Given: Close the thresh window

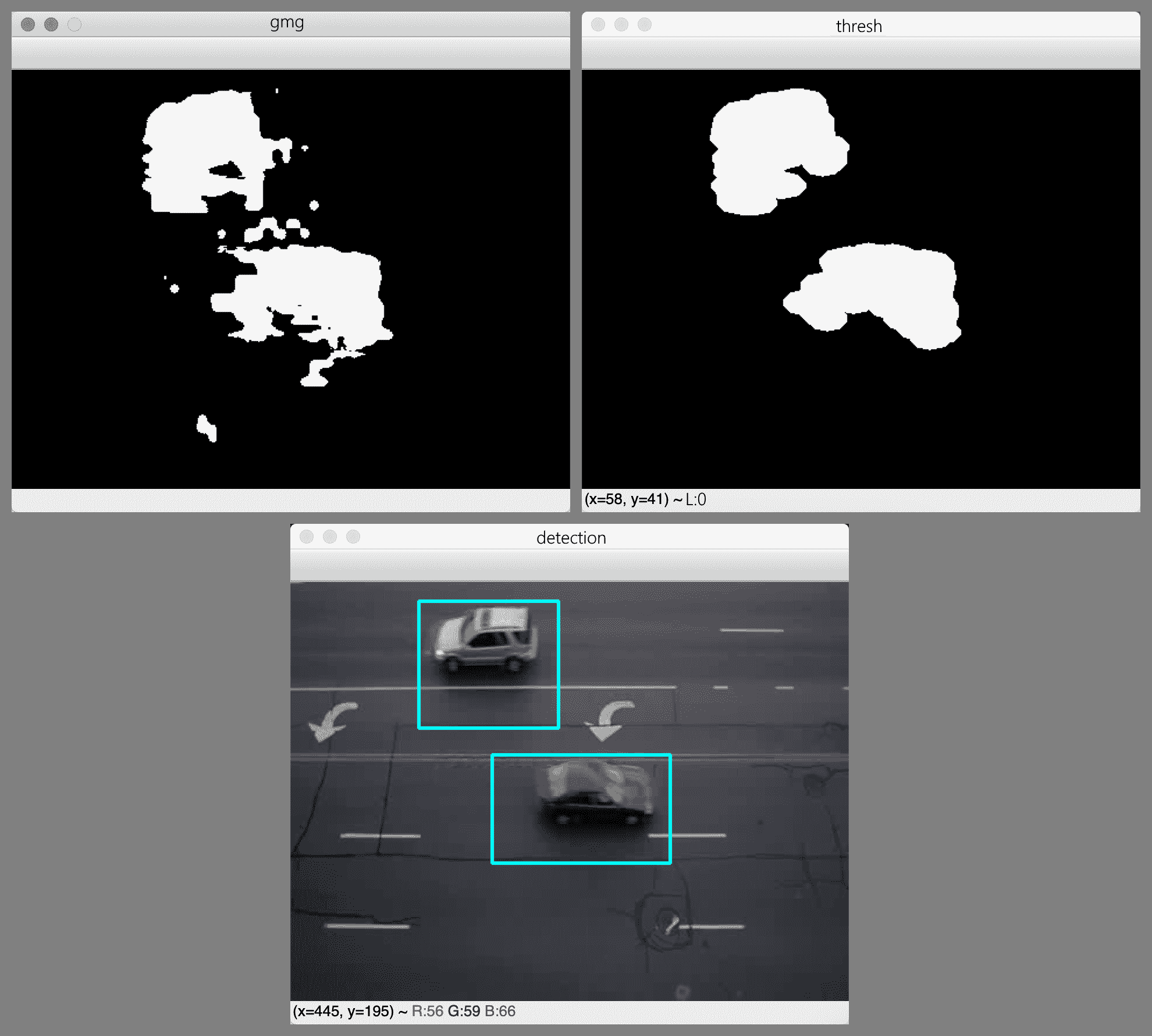Looking at the screenshot, I should (598, 24).
